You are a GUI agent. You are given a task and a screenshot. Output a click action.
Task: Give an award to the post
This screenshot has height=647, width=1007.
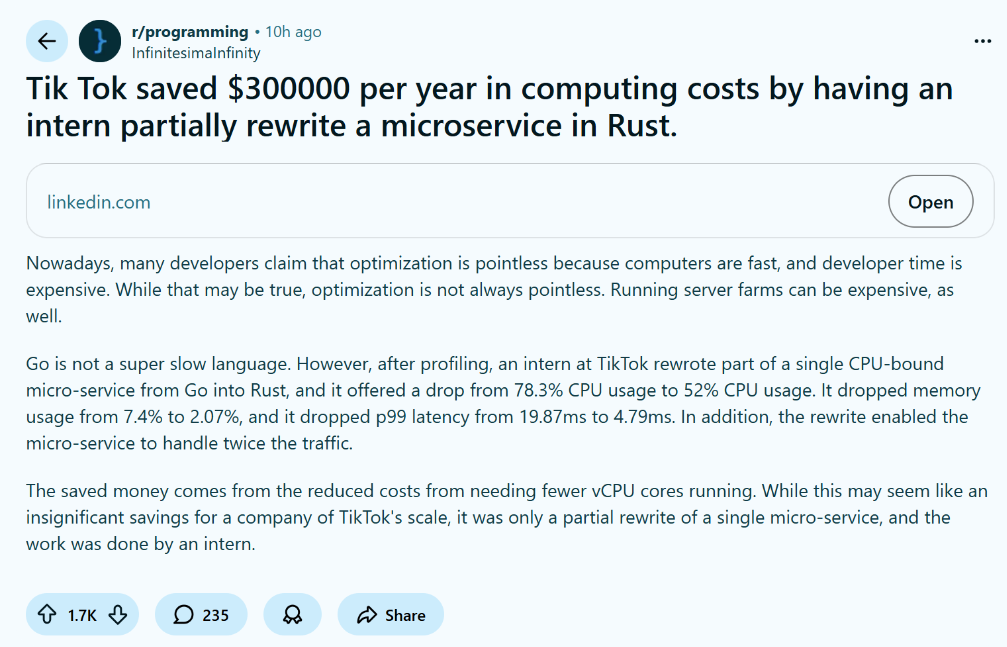[292, 615]
